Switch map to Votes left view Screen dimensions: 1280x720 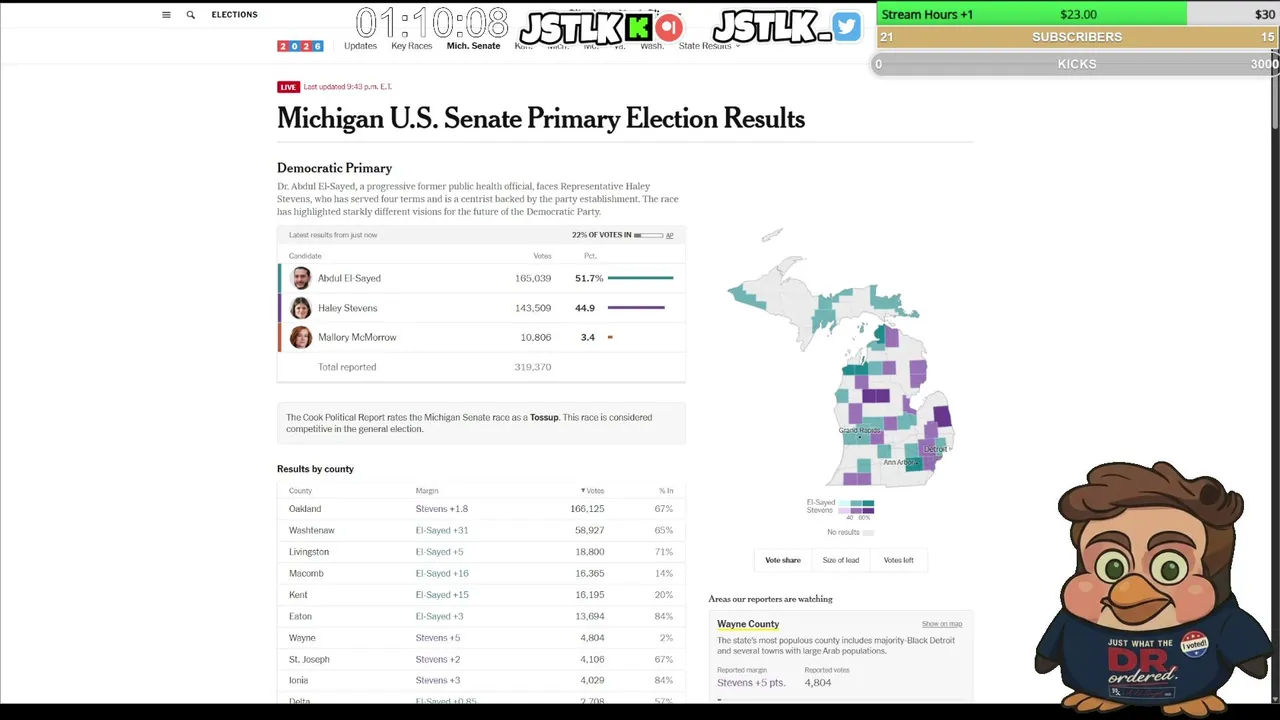[898, 560]
